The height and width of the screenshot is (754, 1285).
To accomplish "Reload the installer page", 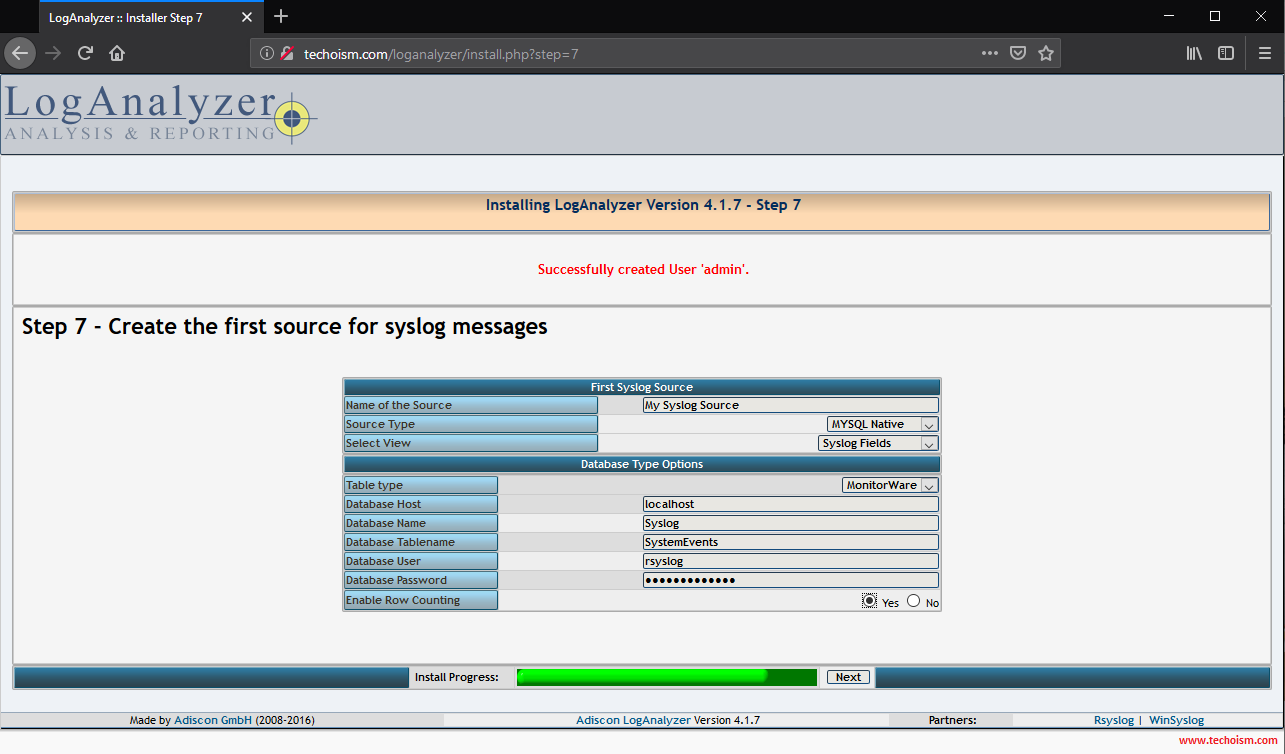I will (85, 53).
